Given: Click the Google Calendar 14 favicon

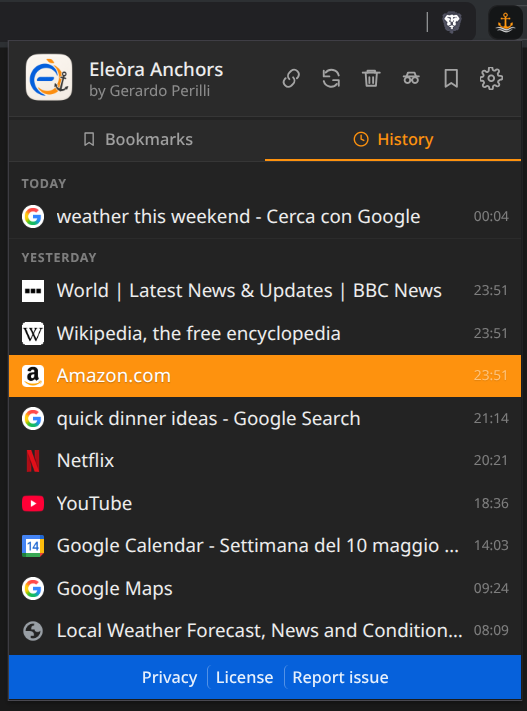Looking at the screenshot, I should coord(33,545).
